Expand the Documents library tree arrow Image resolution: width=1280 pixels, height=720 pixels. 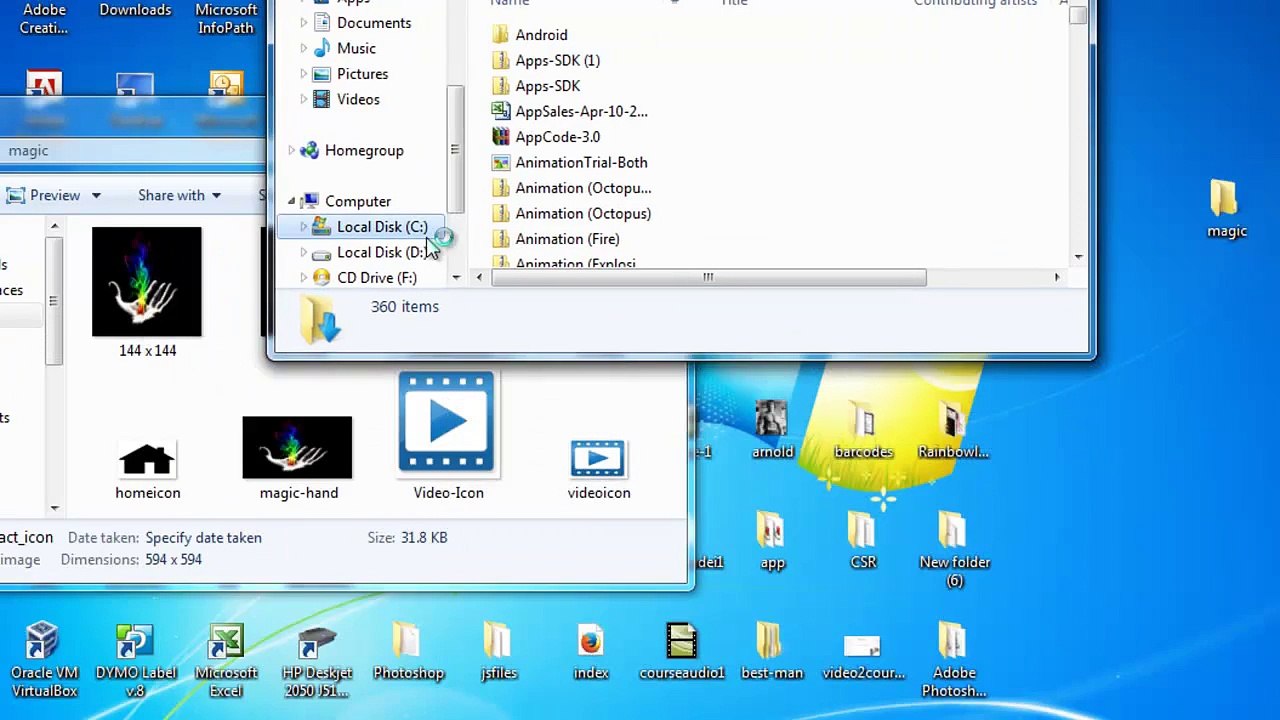tap(304, 23)
